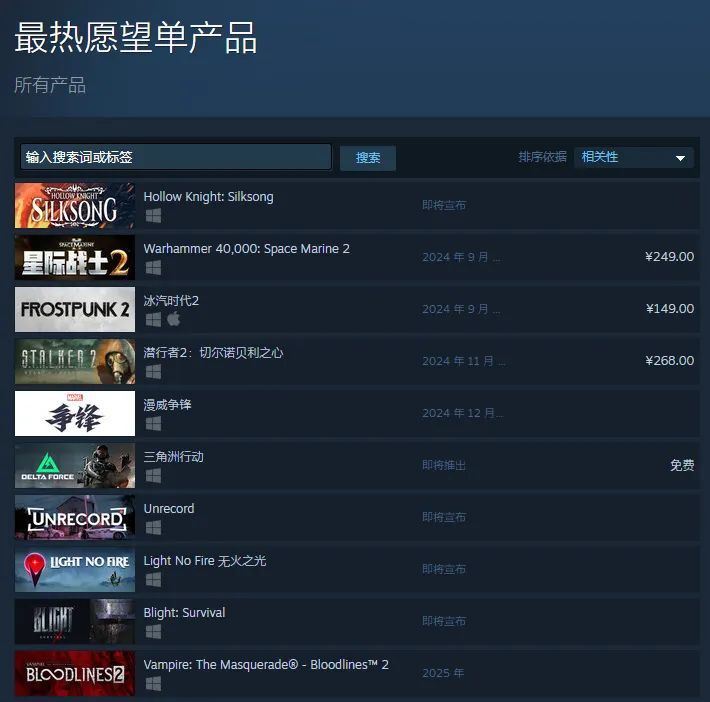The height and width of the screenshot is (702, 710).
Task: Click the ¥249.00 price
Action: pyautogui.click(x=669, y=257)
